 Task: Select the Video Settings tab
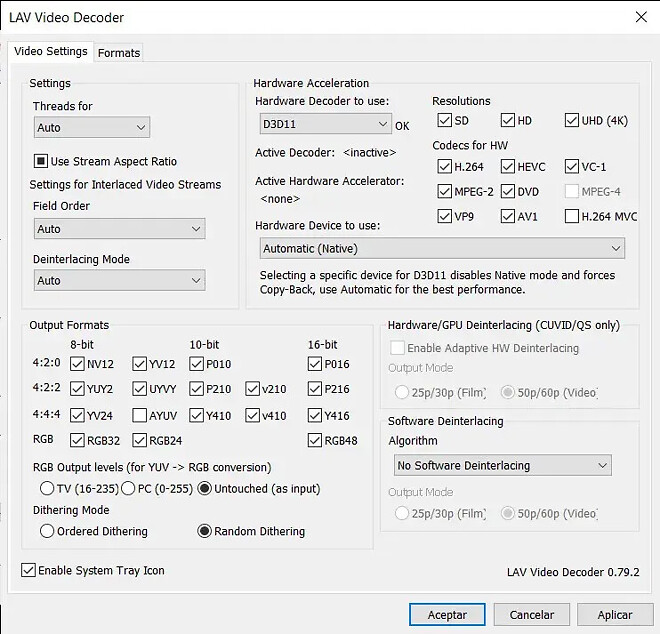[x=51, y=51]
